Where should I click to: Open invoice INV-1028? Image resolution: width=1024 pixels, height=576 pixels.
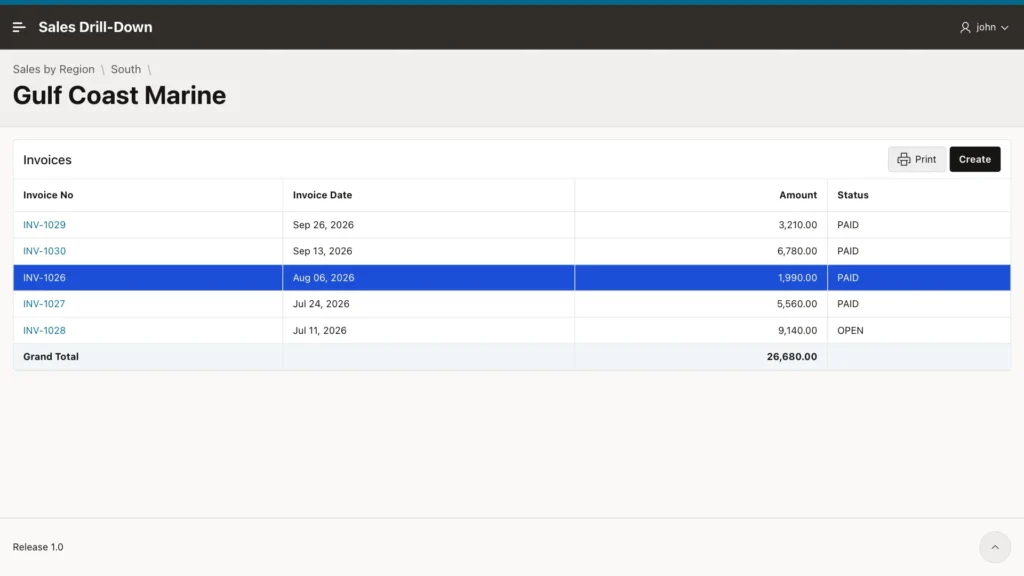click(44, 330)
